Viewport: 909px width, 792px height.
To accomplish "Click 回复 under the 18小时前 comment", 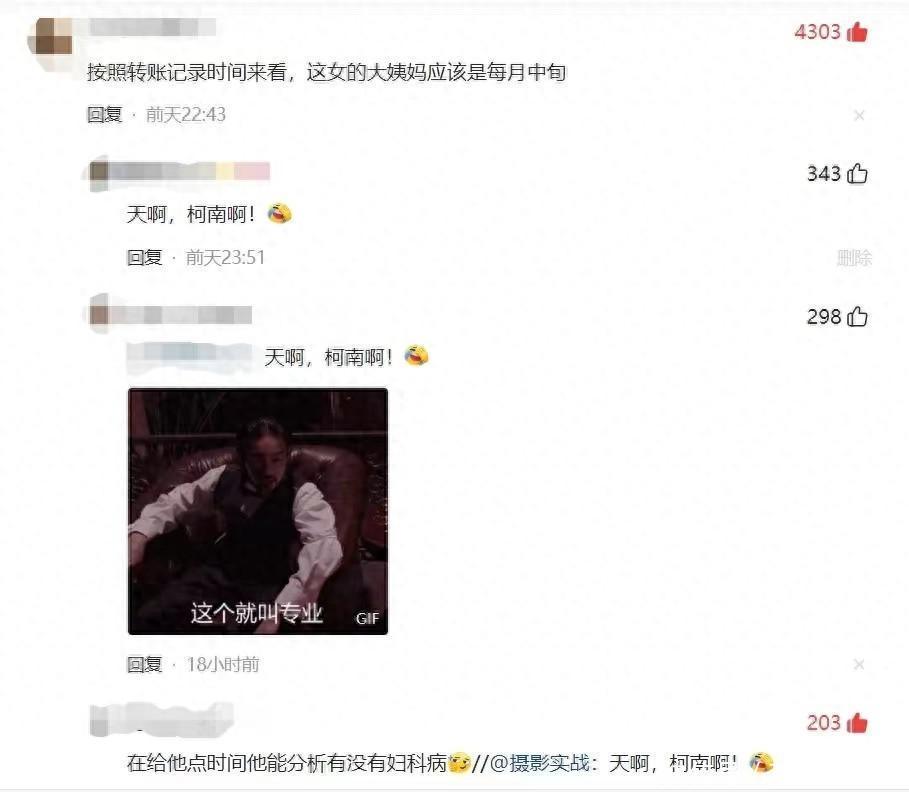I will tap(144, 664).
